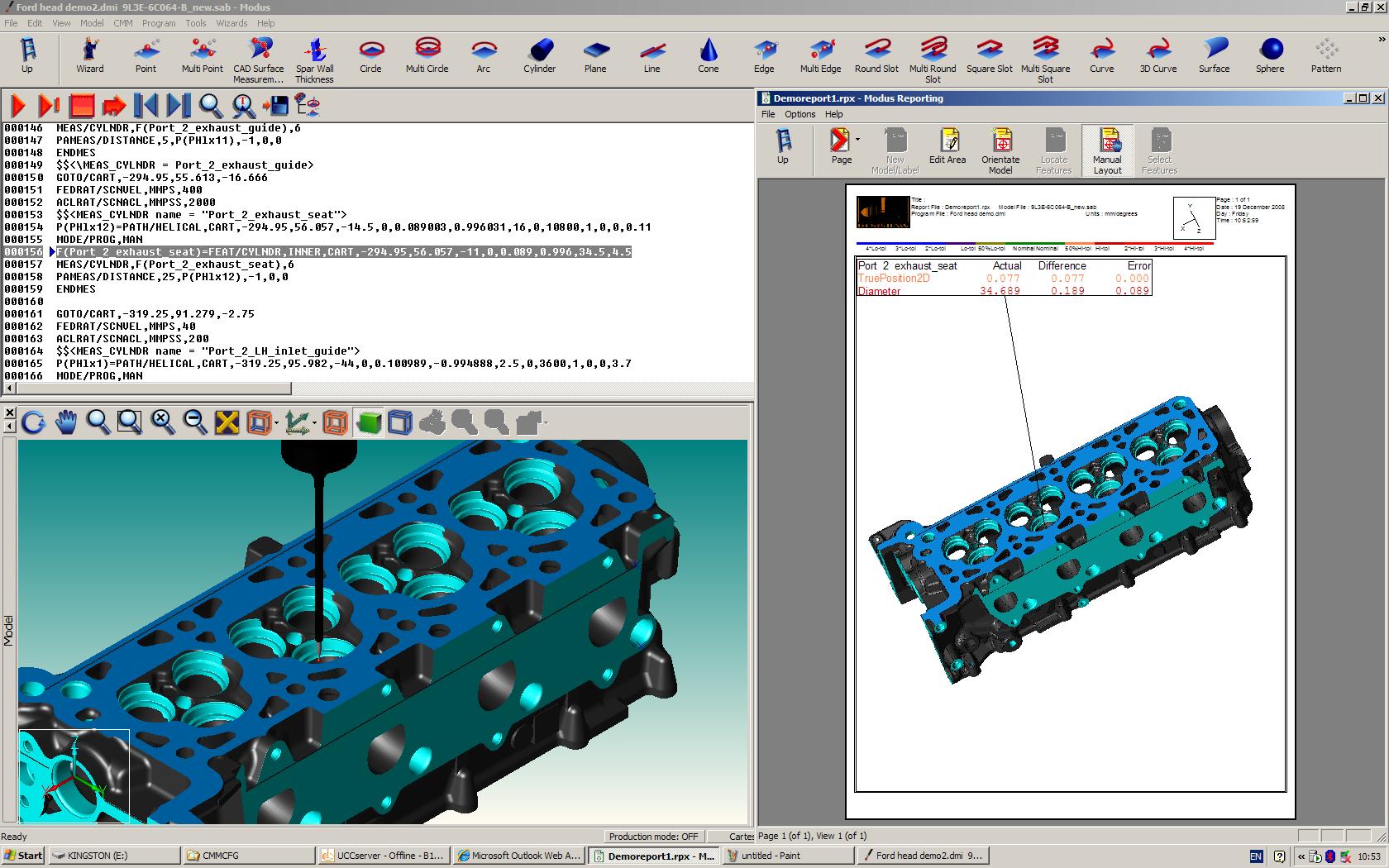Click the zoom-to-window magnifier icon

130,422
